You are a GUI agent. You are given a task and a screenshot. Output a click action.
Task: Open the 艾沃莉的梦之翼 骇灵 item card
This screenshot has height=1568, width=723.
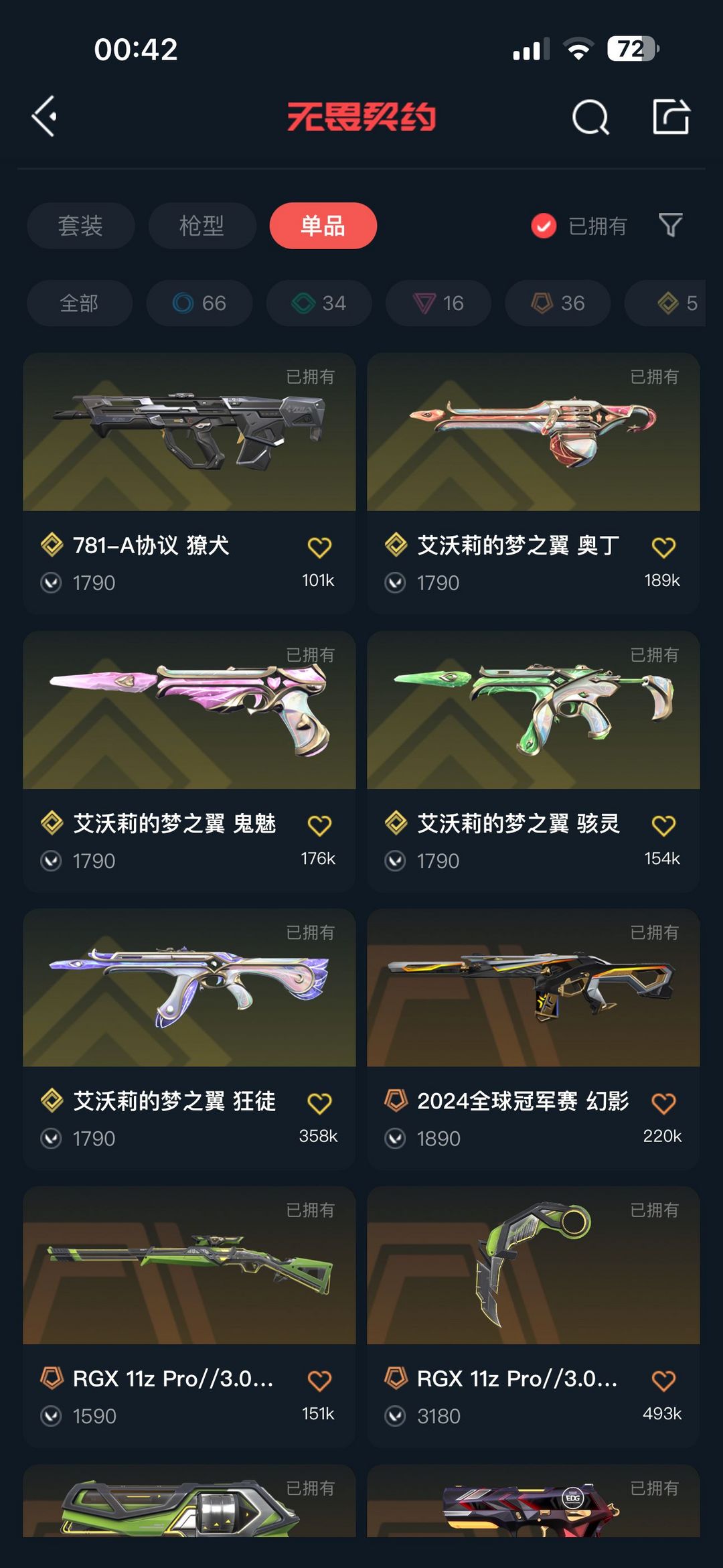click(534, 761)
